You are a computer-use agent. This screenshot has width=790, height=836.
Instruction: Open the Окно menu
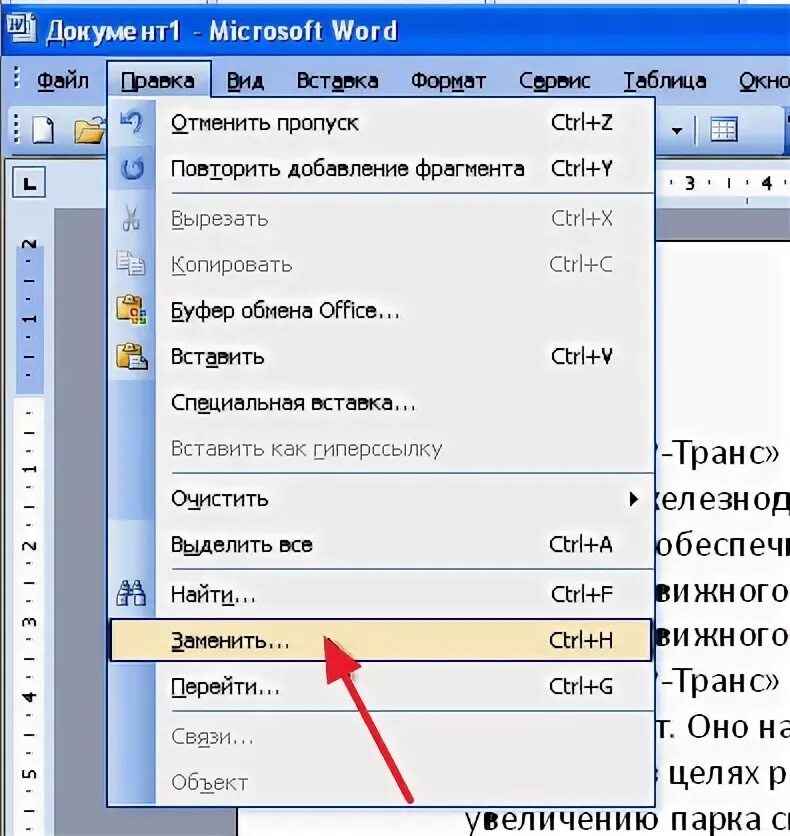coord(764,81)
